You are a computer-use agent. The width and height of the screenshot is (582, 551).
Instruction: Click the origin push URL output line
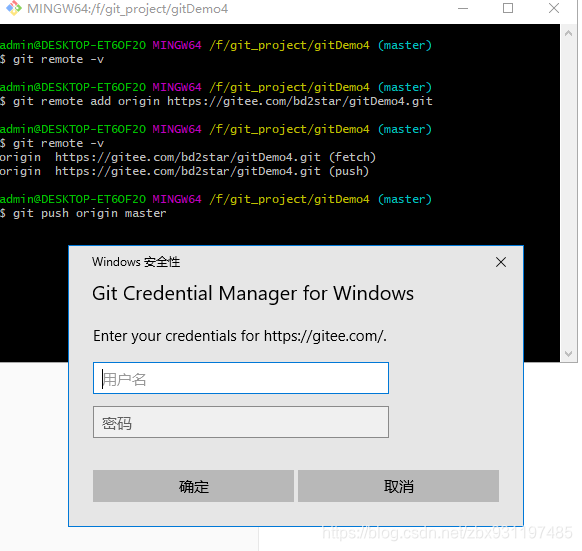(184, 172)
